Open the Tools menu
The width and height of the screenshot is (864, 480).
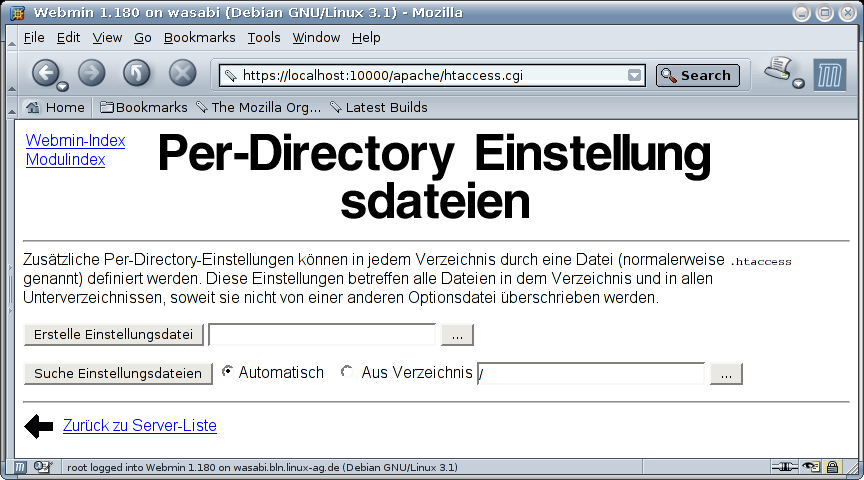[x=264, y=37]
